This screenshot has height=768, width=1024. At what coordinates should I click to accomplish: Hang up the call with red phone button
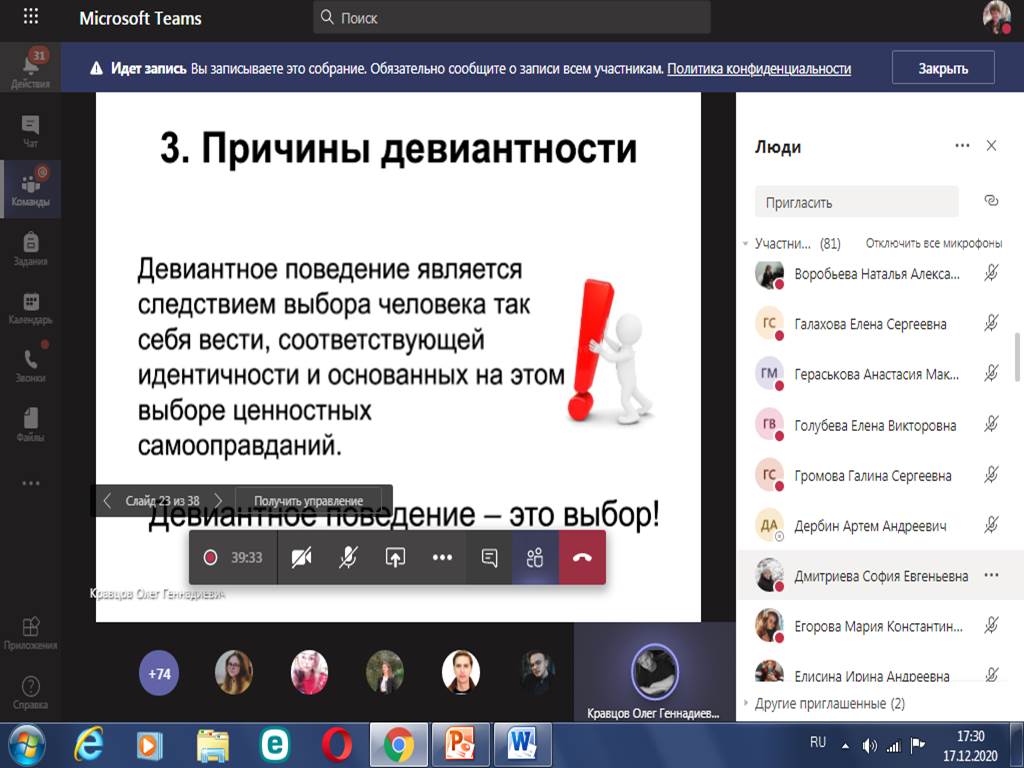[582, 557]
